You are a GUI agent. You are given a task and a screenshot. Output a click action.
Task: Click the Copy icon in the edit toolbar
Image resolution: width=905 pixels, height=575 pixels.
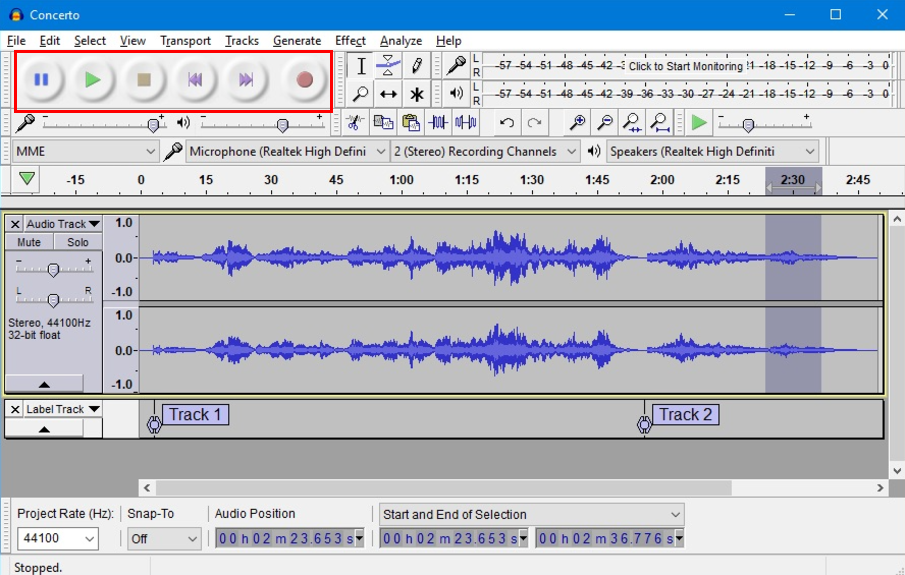[x=383, y=122]
